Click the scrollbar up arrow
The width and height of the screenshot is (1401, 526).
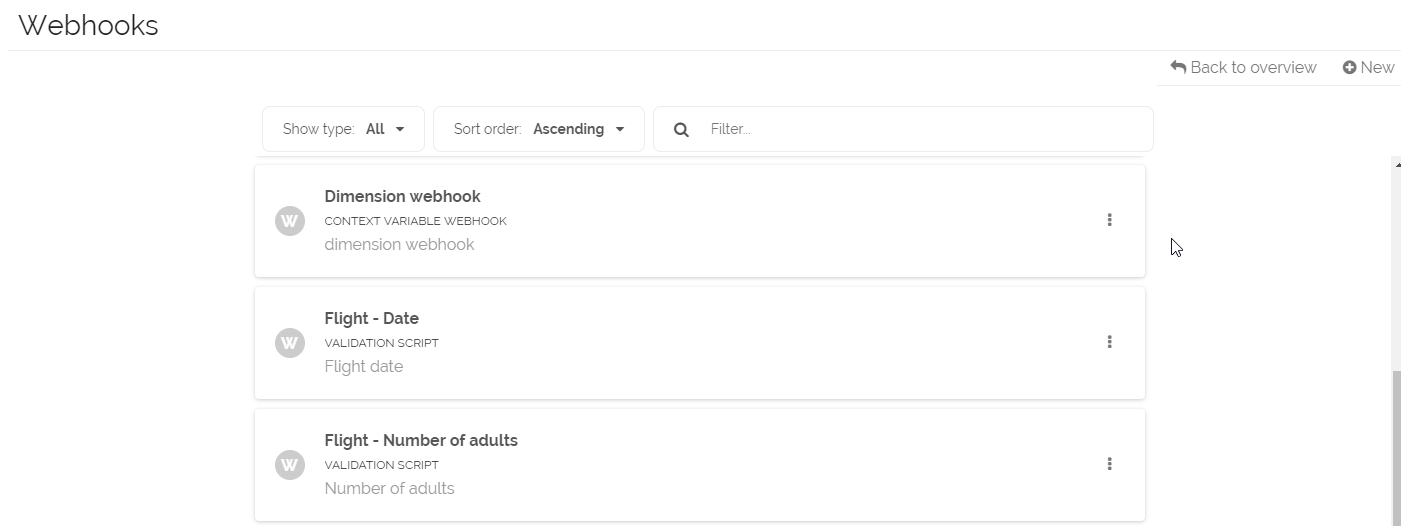coord(1396,164)
